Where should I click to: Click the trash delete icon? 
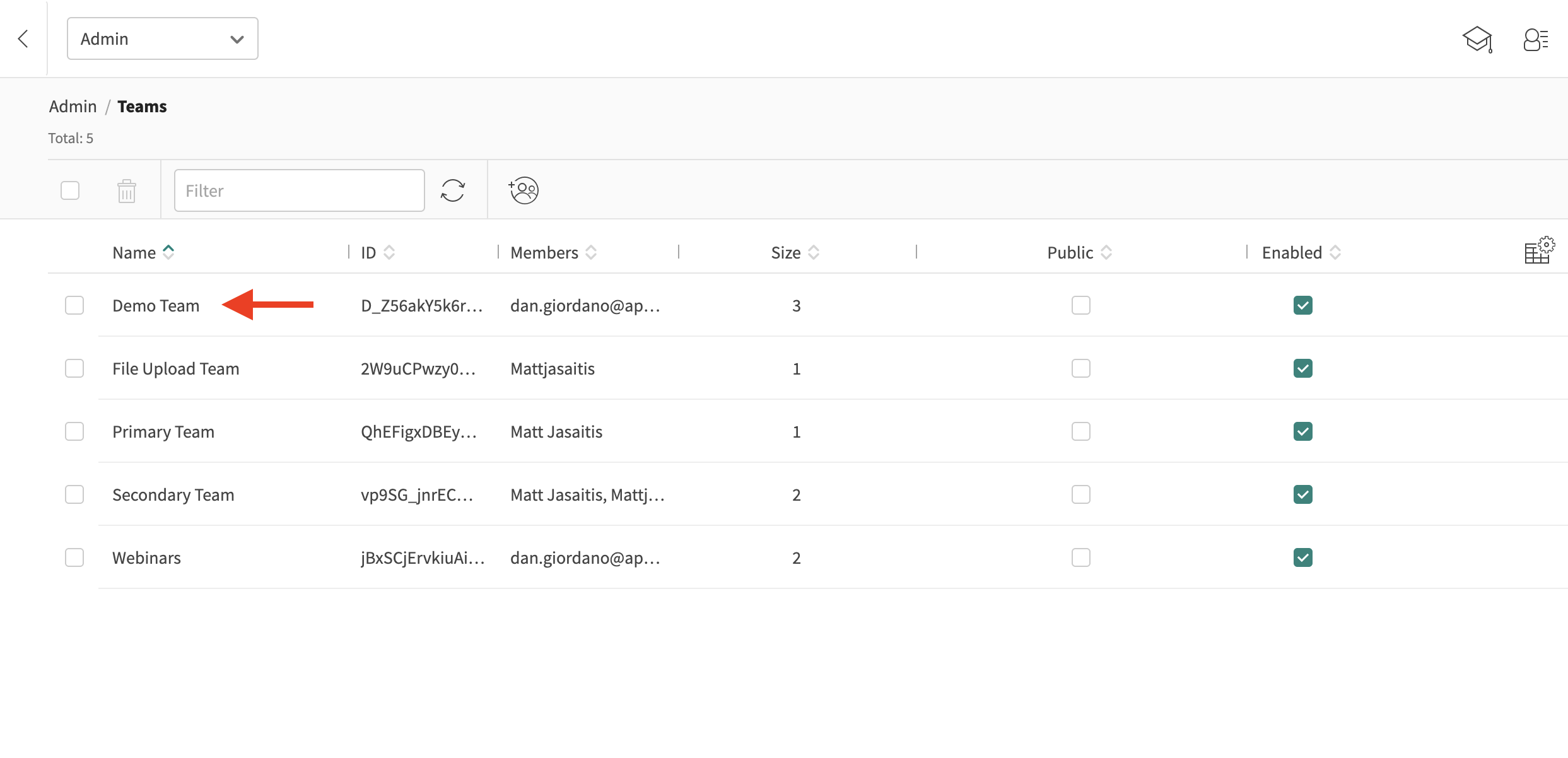(x=127, y=190)
